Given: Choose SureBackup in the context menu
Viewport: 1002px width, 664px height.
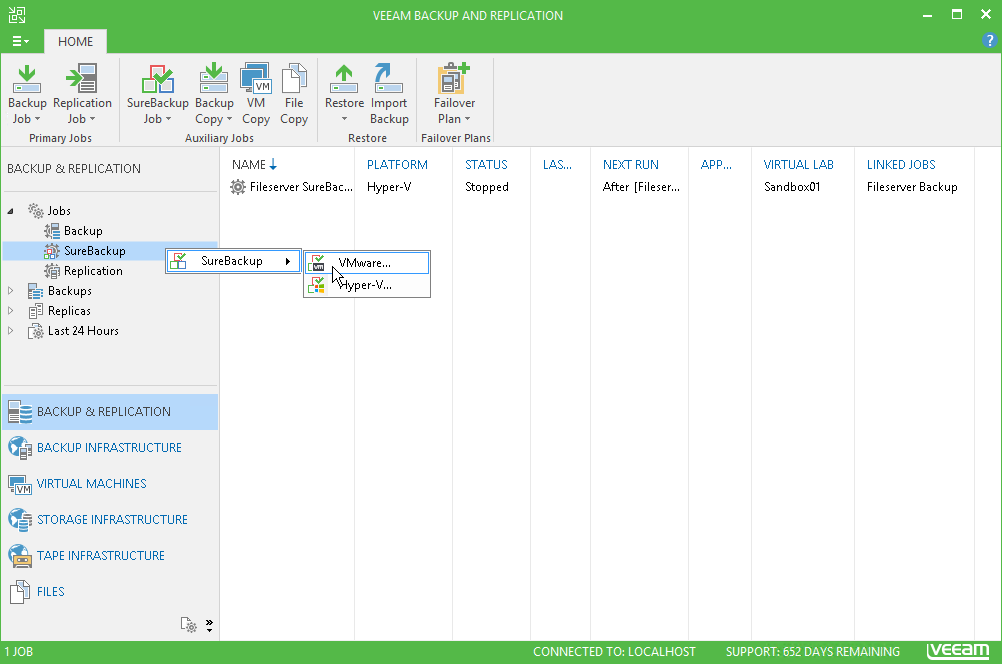Looking at the screenshot, I should [x=233, y=261].
